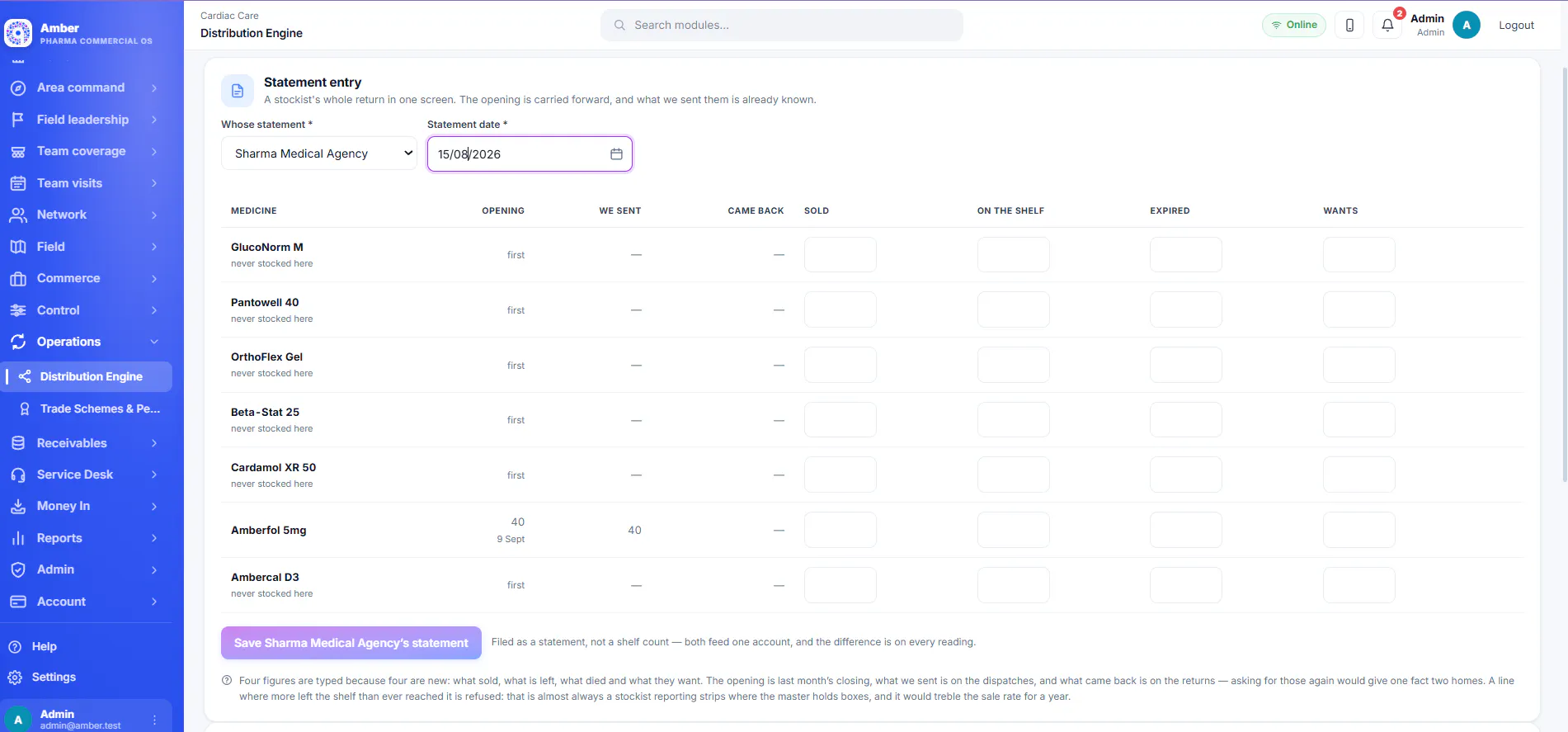Open the Whose statement dropdown

coord(319,153)
